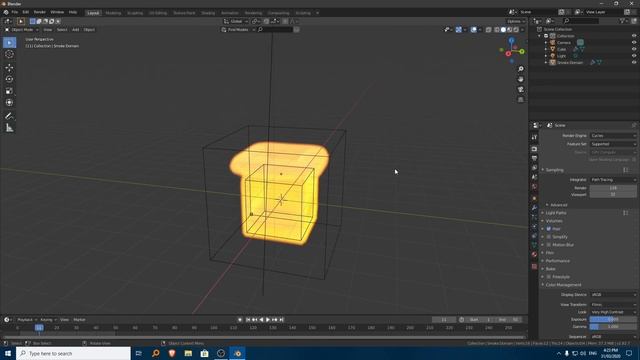Jump to the timeline end frame

[282, 320]
